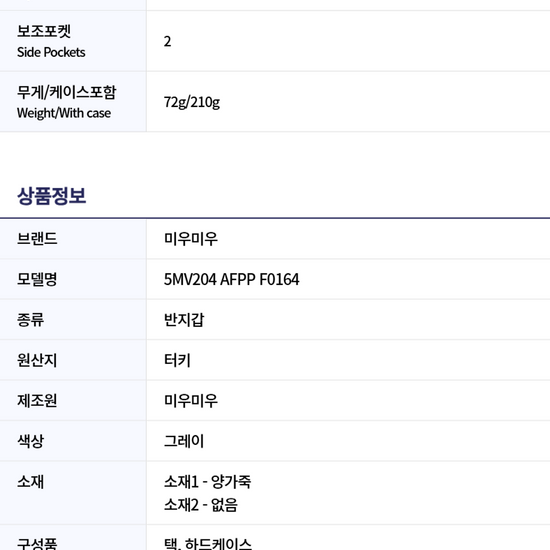
Task: Click the 모델명 label cell
Action: (73, 279)
